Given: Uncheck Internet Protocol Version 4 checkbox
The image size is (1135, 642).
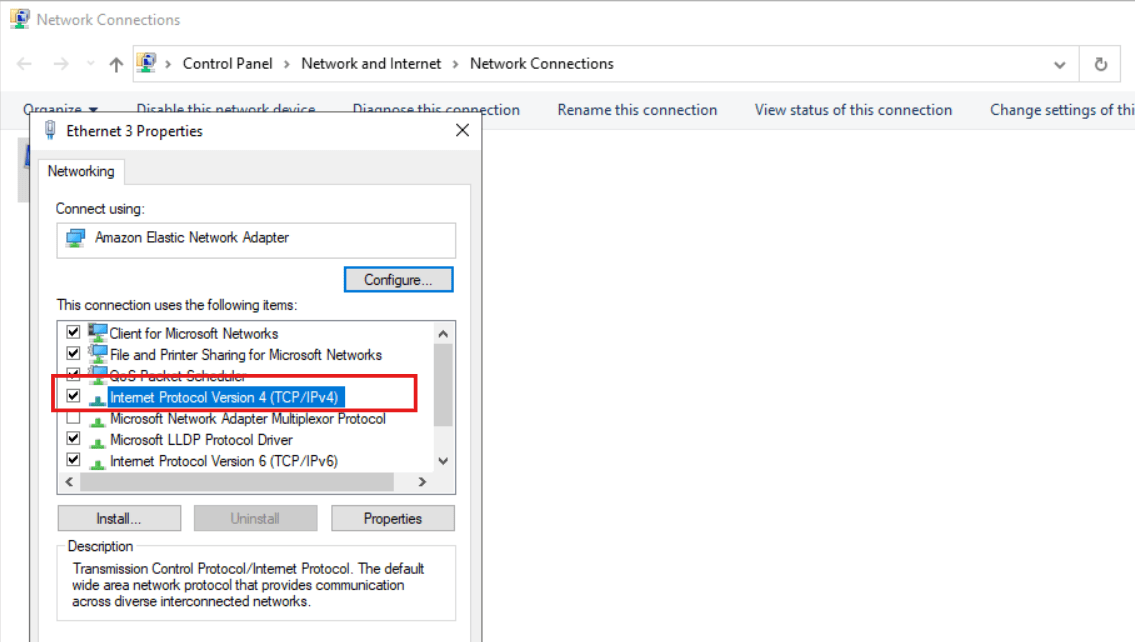Looking at the screenshot, I should (73, 396).
